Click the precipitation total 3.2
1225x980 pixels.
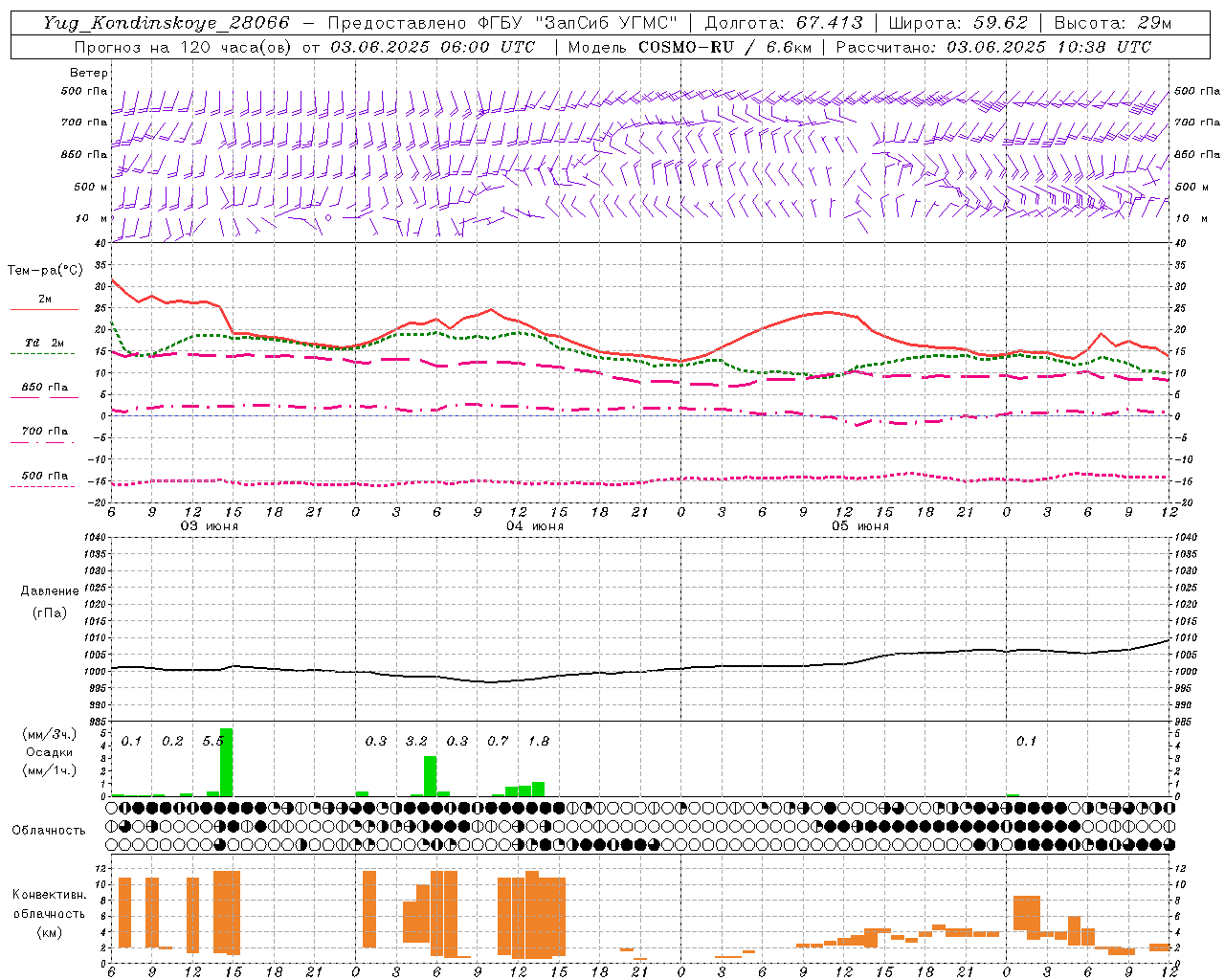click(x=416, y=741)
